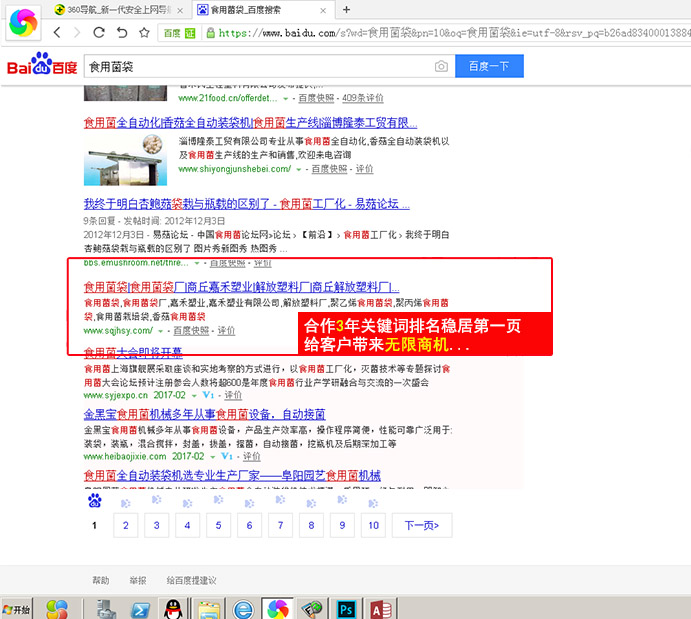Expand dropdown arrow beside www.heibaojixie.com

212,457
